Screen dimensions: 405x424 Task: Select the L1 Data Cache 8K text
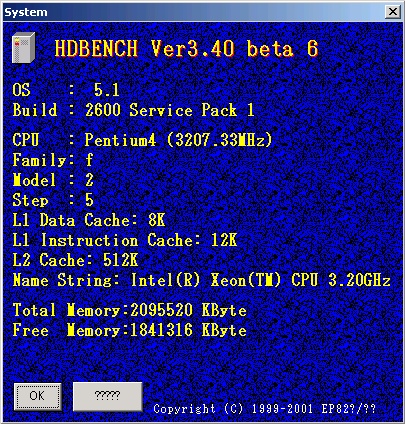coord(89,220)
